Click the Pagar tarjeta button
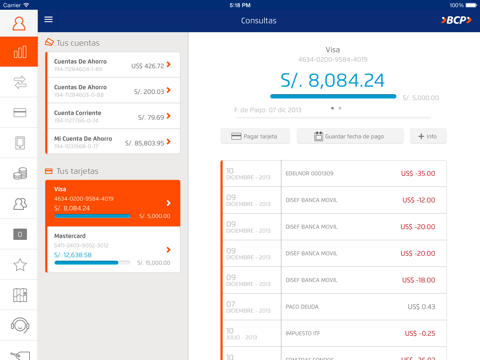 pyautogui.click(x=255, y=136)
